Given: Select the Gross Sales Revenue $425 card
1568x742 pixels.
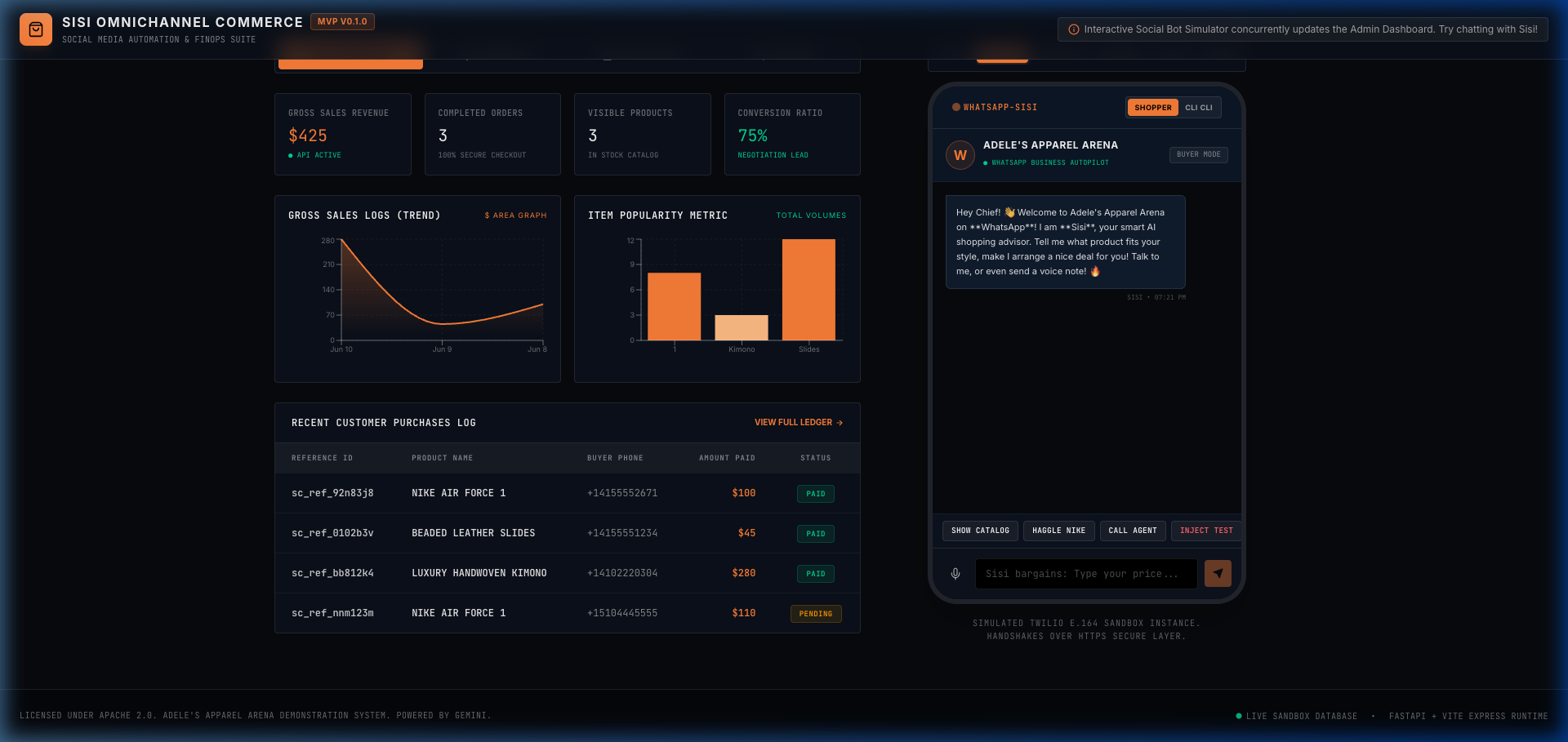Looking at the screenshot, I should coord(343,134).
